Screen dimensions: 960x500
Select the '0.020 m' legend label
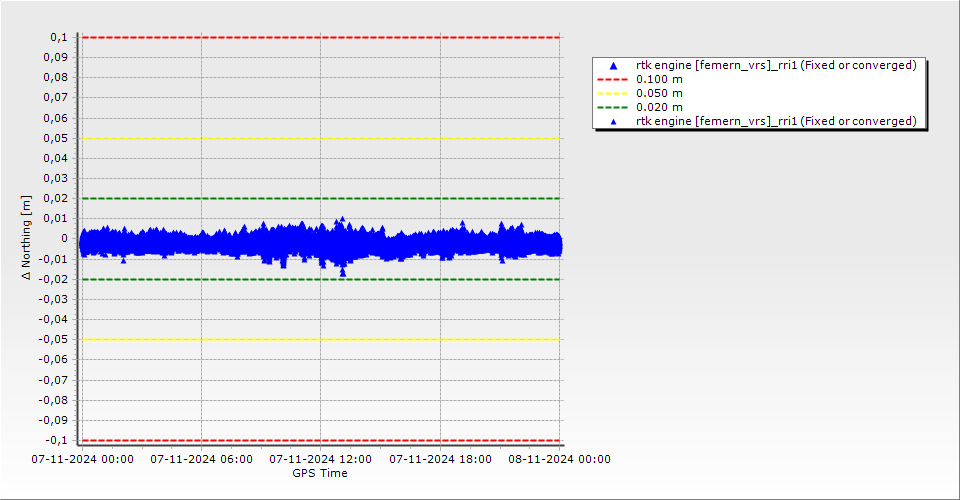click(660, 107)
